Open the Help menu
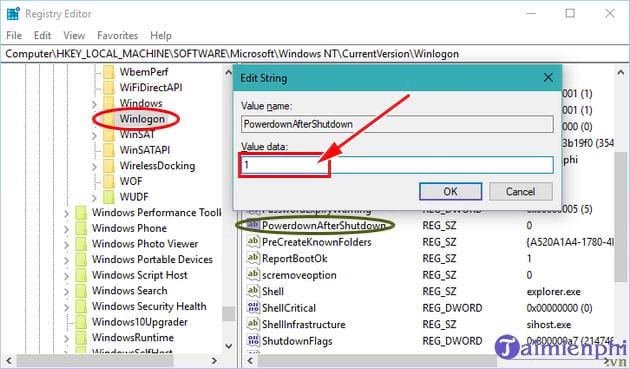Screen dimensions: 630x369 [161, 35]
